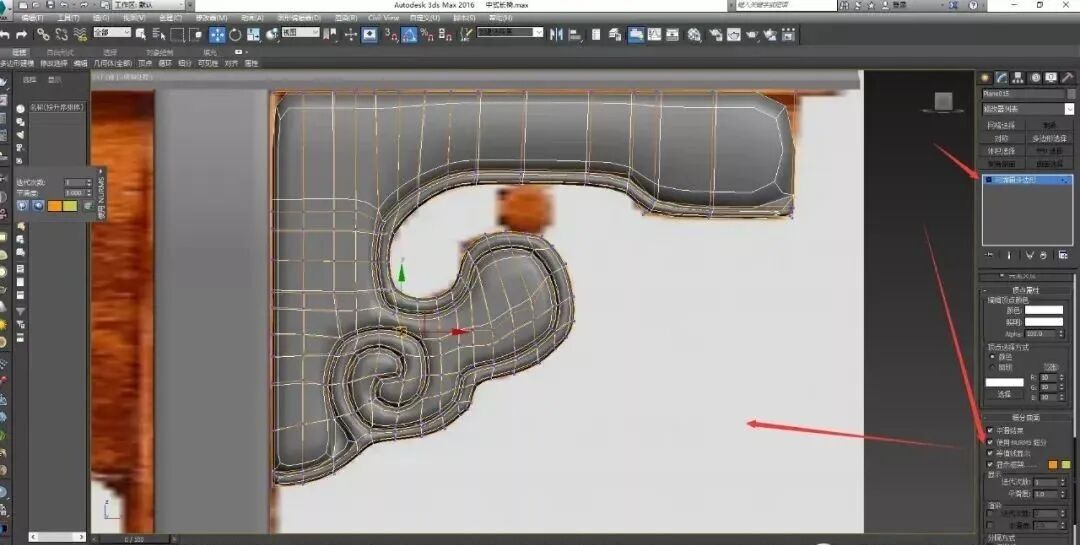Click the Rectangular Selection Region icon

coord(178,34)
